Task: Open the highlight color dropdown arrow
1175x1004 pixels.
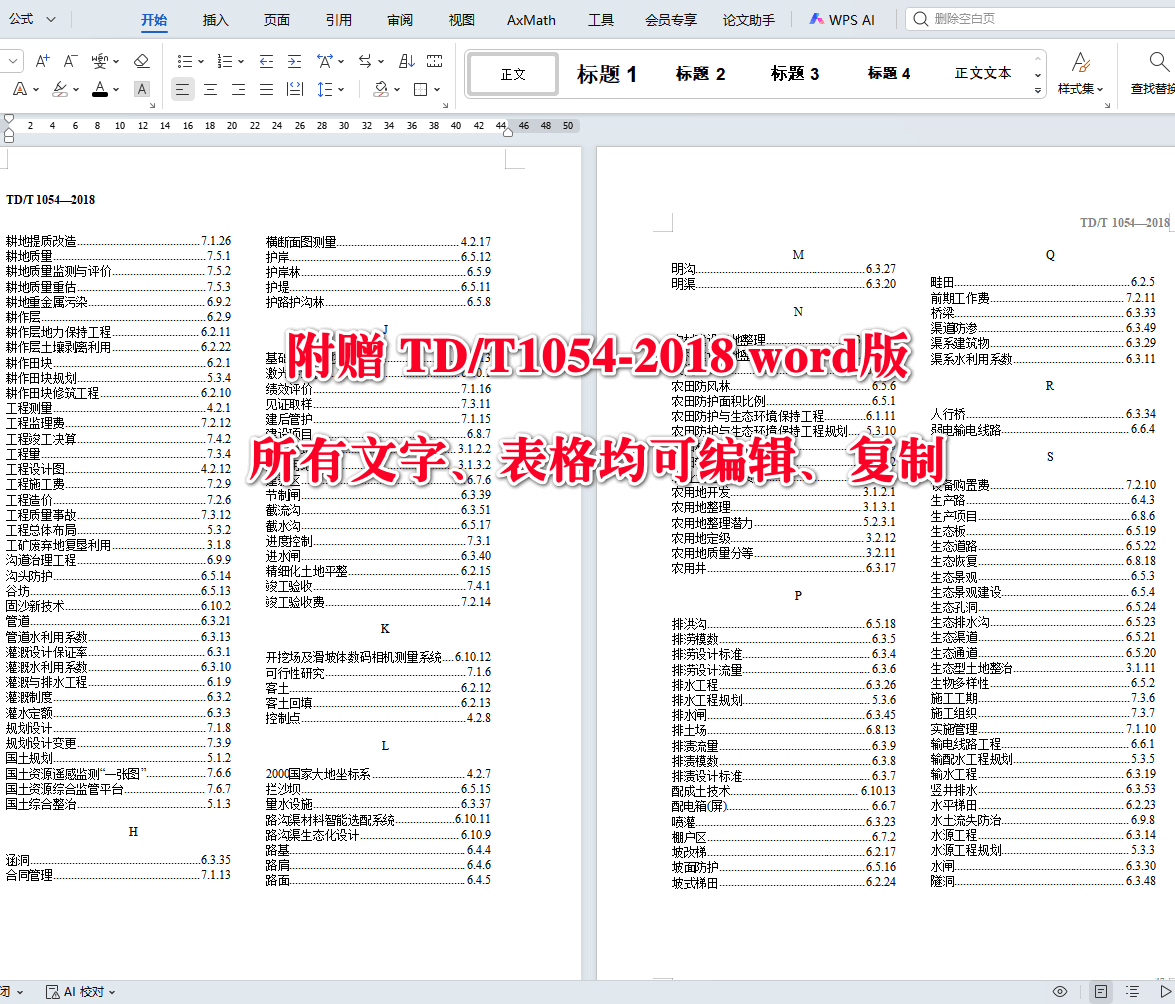Action: coord(76,89)
